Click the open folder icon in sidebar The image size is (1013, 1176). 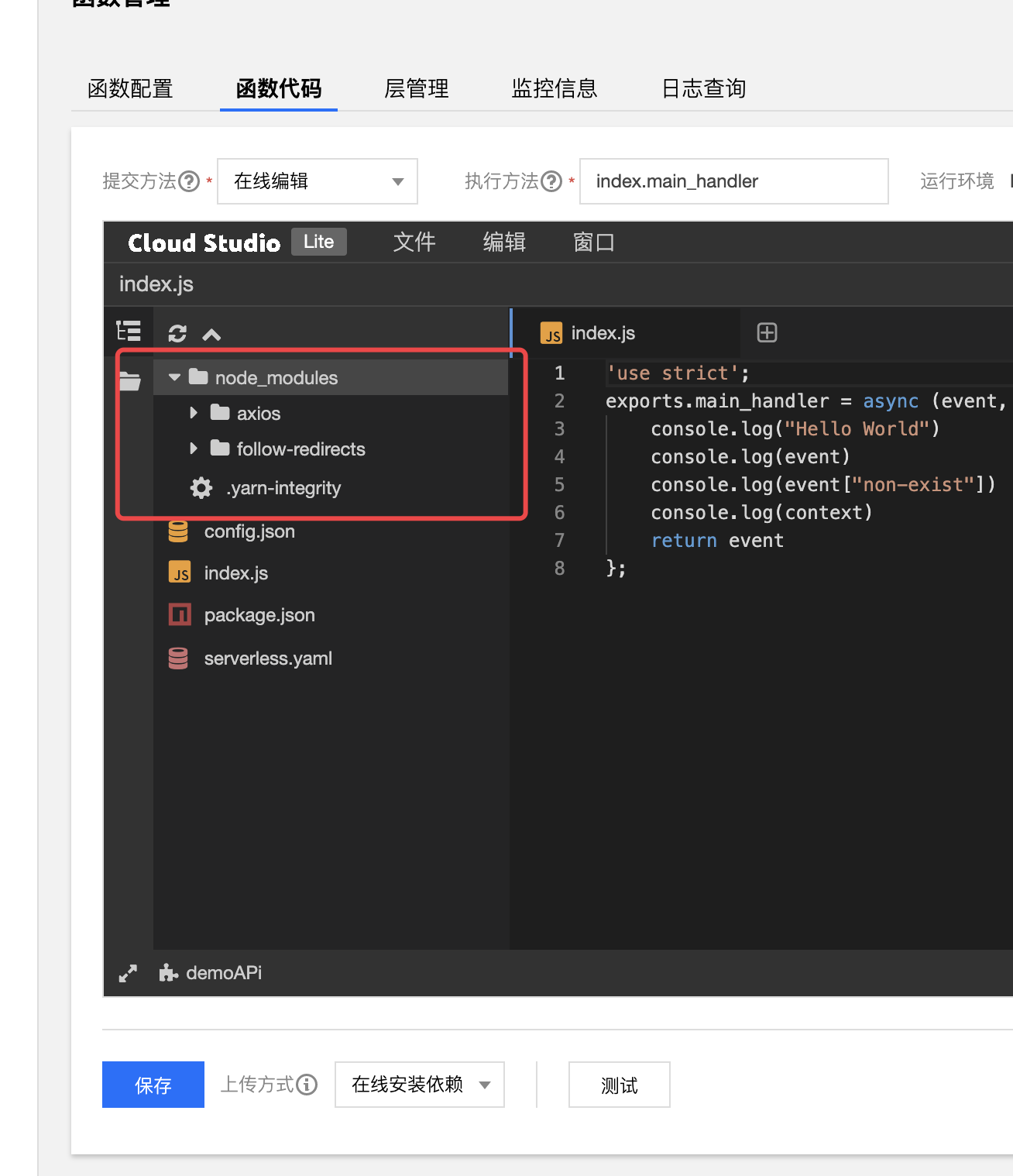(129, 381)
